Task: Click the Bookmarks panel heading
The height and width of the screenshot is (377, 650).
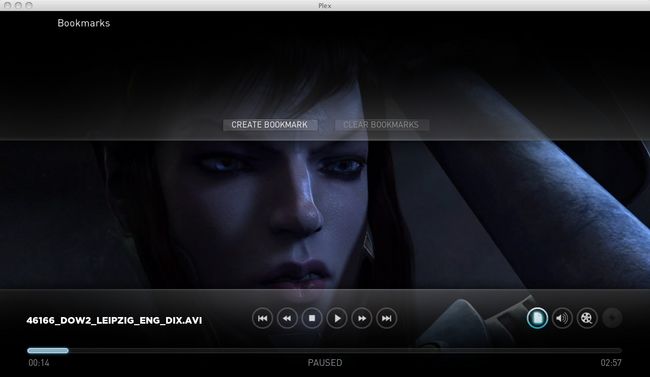Action: point(84,23)
